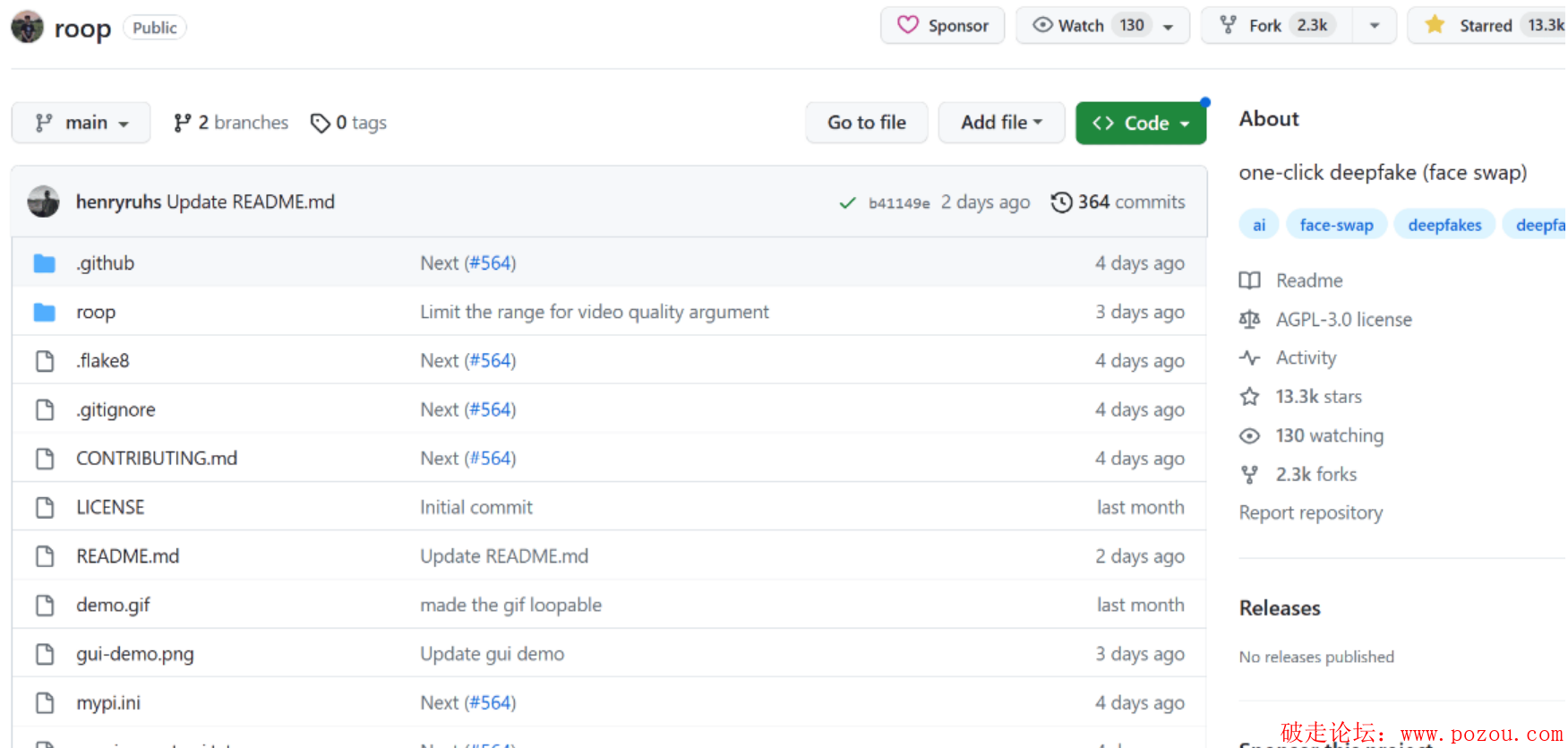The height and width of the screenshot is (748, 1568).
Task: Click the .gitignore file icon
Action: [45, 409]
